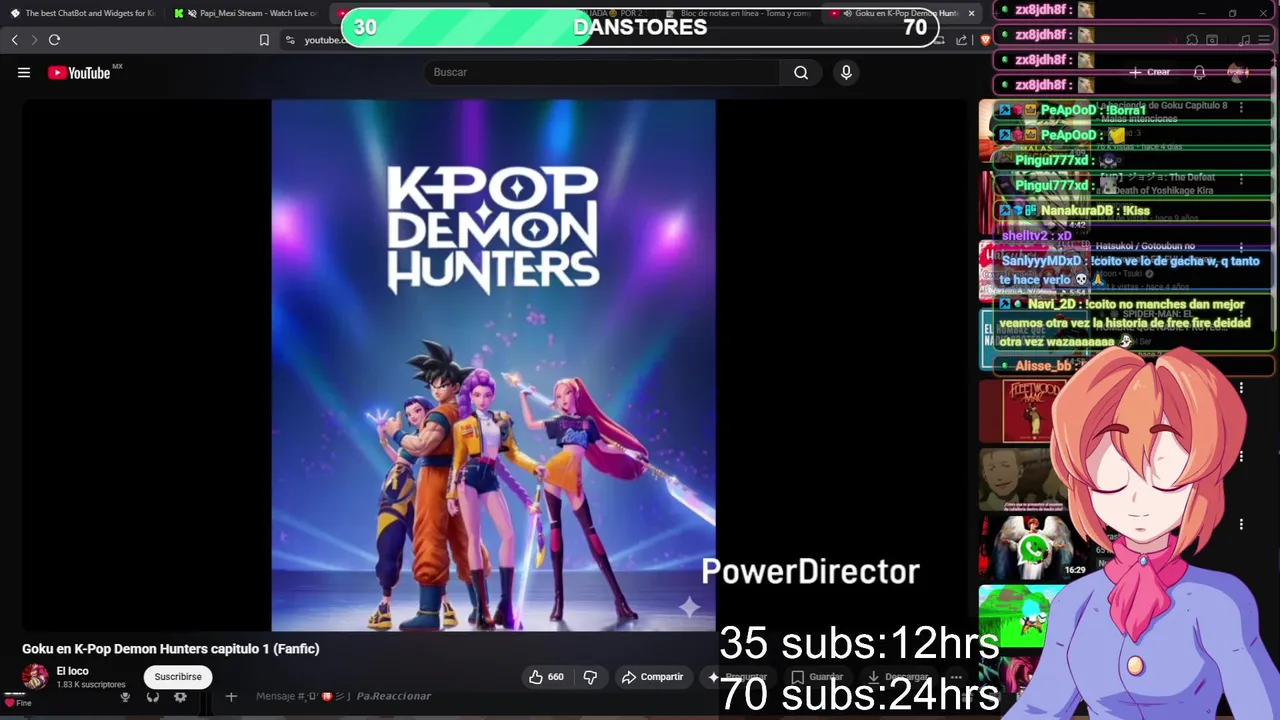Toggle headphones deafen in bottom panel
This screenshot has width=1280, height=720.
click(x=153, y=697)
